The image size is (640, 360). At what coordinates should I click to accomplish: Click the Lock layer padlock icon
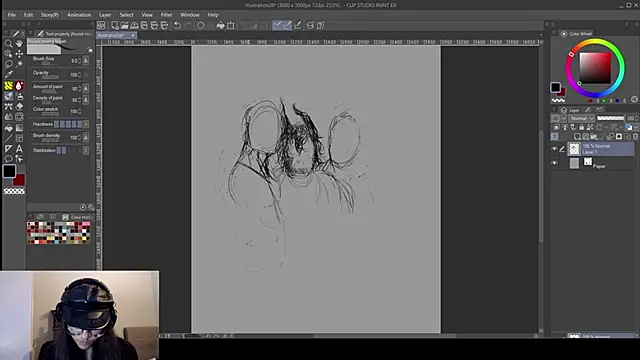(x=581, y=127)
